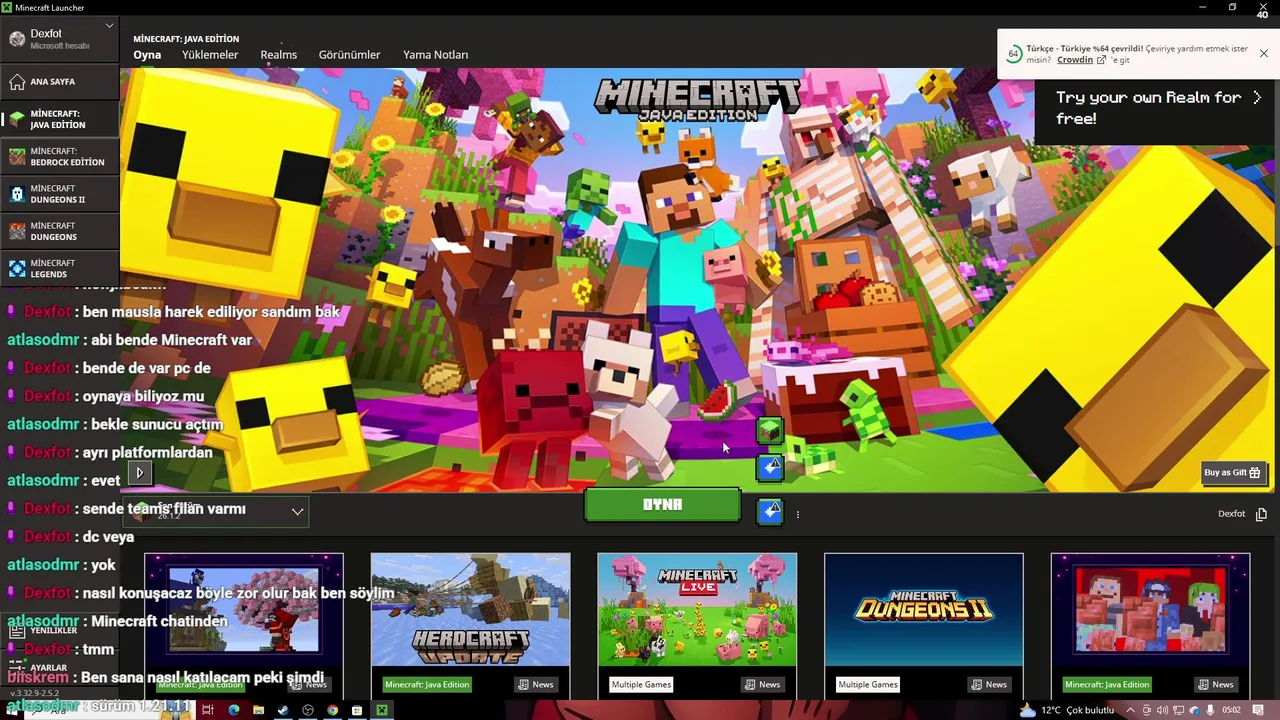Click the Minecraft Java Edition logo on banner
Viewport: 1280px width, 720px height.
(697, 100)
